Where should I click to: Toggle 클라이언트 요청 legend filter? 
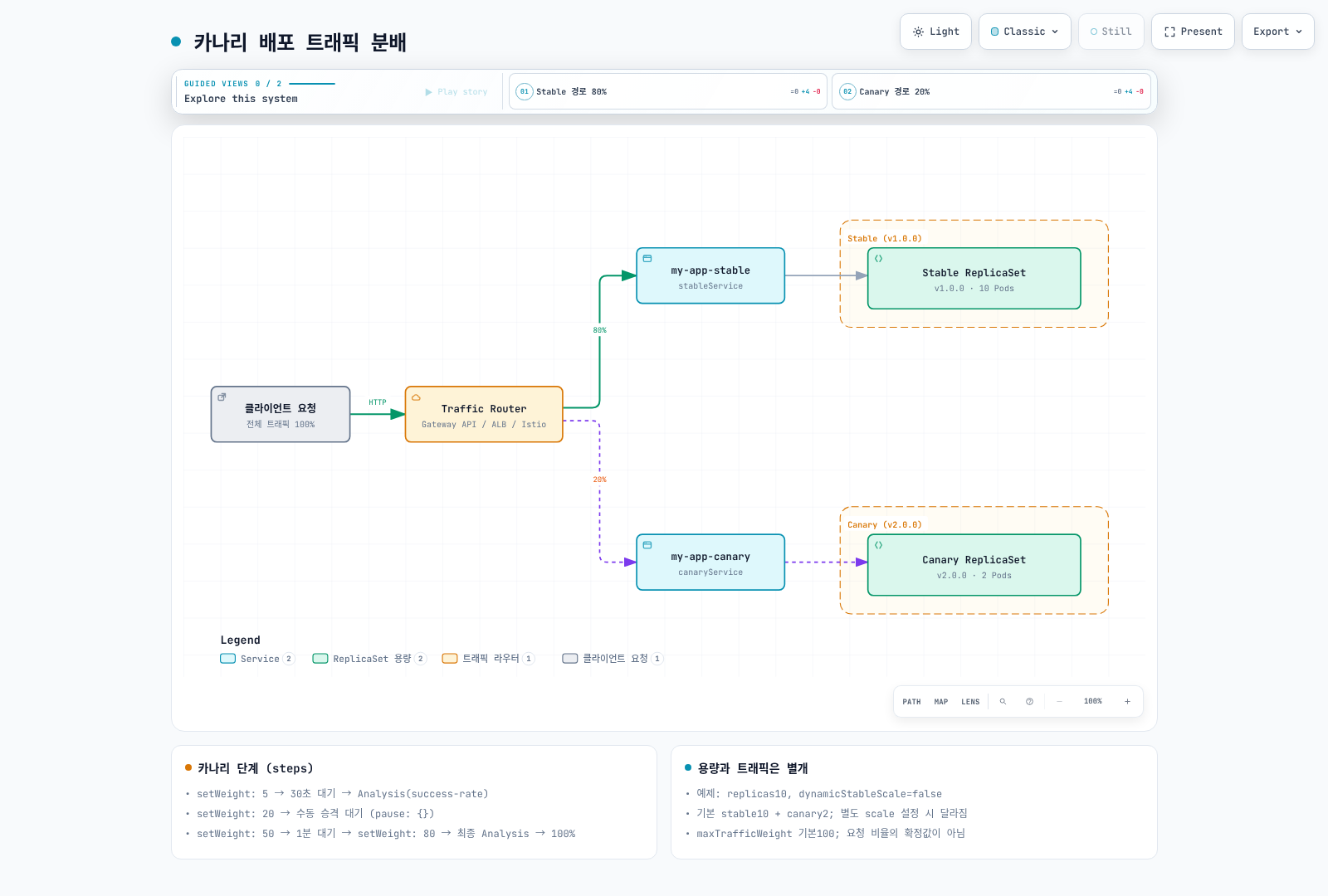click(x=613, y=659)
